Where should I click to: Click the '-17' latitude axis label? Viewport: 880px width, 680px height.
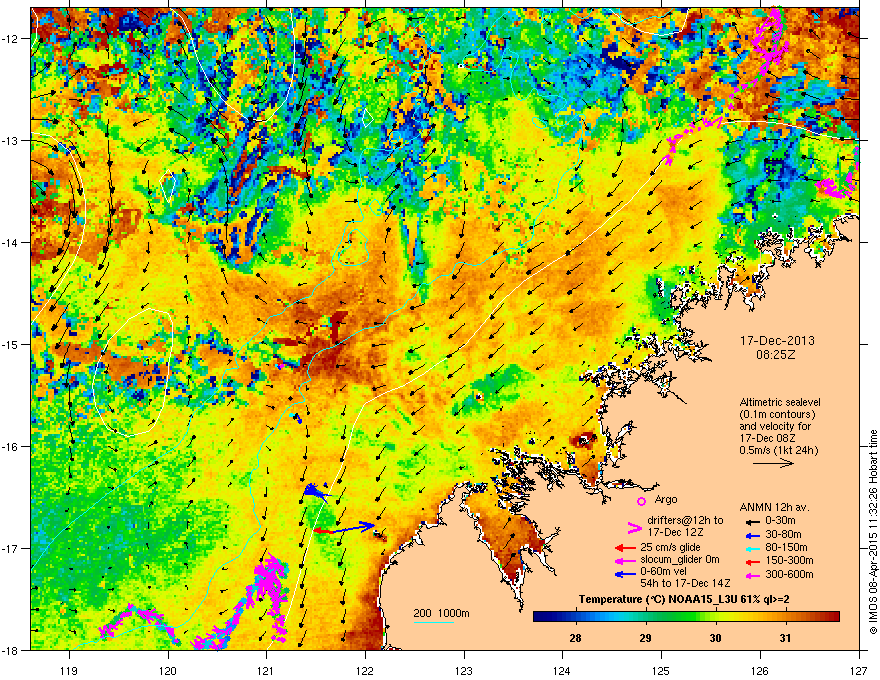(x=10, y=548)
